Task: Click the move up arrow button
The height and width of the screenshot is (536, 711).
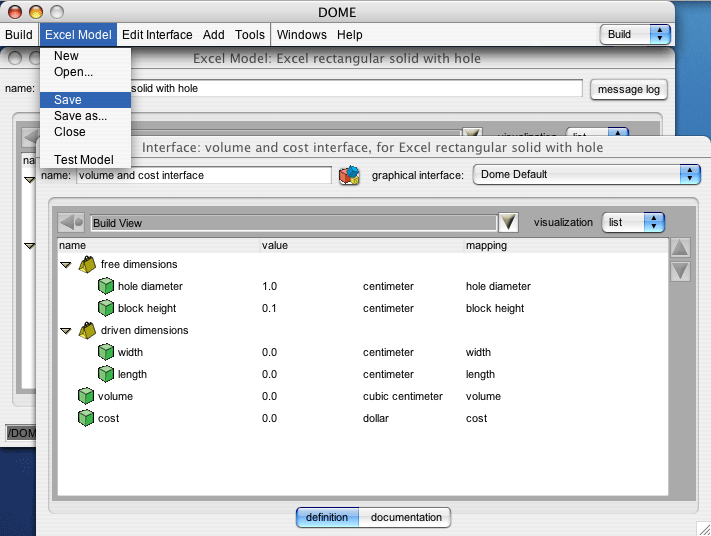Action: [x=680, y=248]
